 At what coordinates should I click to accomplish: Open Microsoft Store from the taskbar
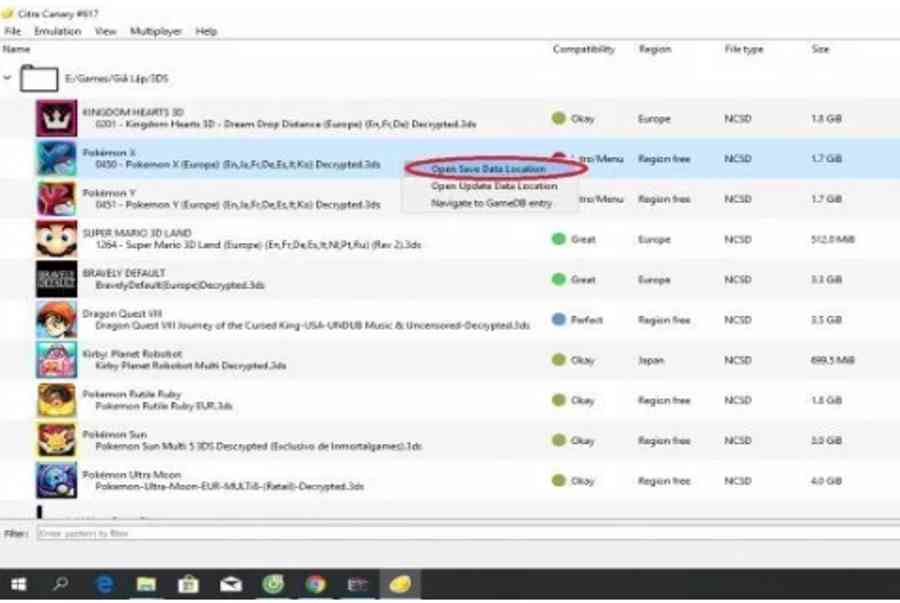tap(188, 584)
